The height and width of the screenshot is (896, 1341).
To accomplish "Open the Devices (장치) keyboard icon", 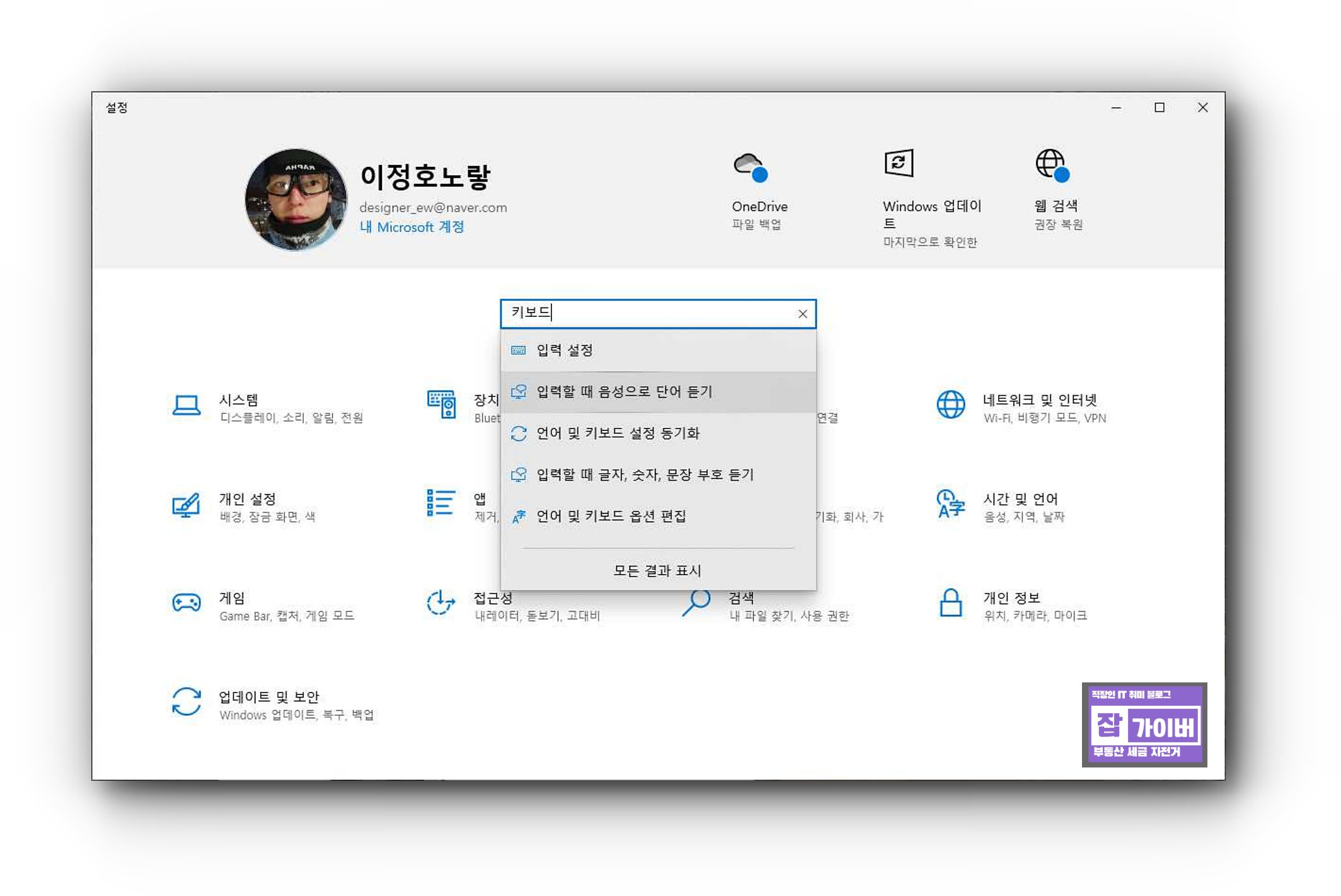I will (x=441, y=405).
